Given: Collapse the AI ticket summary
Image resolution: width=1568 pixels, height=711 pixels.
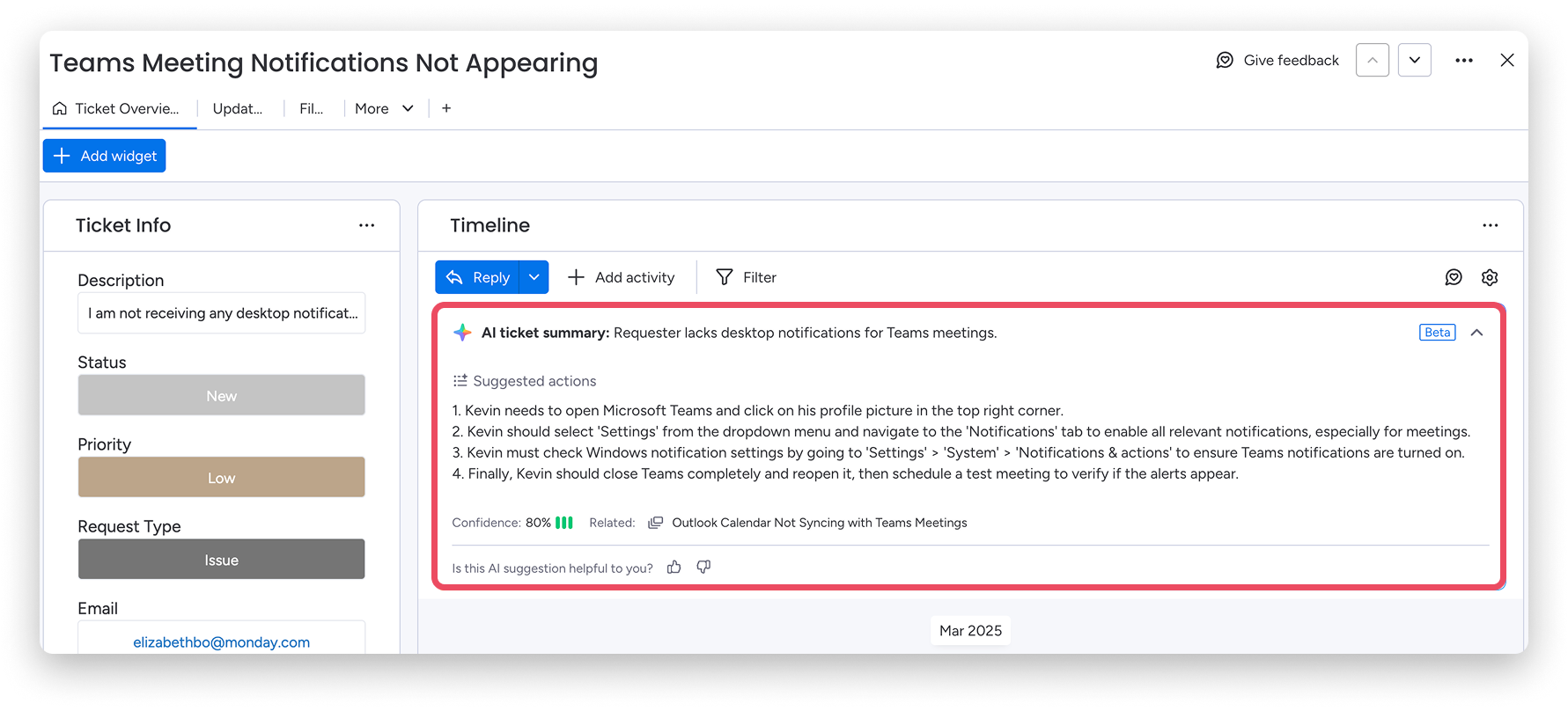Looking at the screenshot, I should 1477,333.
